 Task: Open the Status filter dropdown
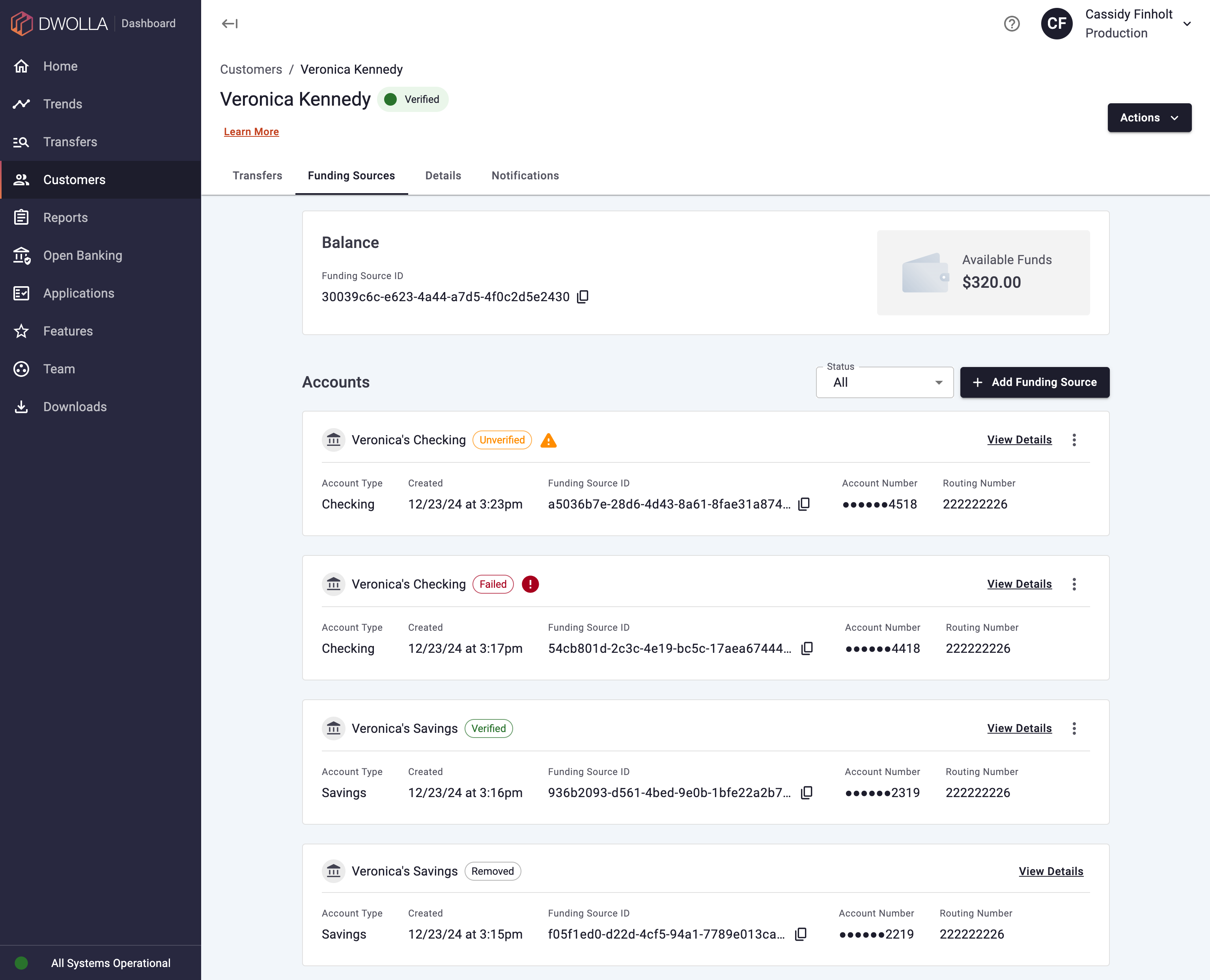884,382
